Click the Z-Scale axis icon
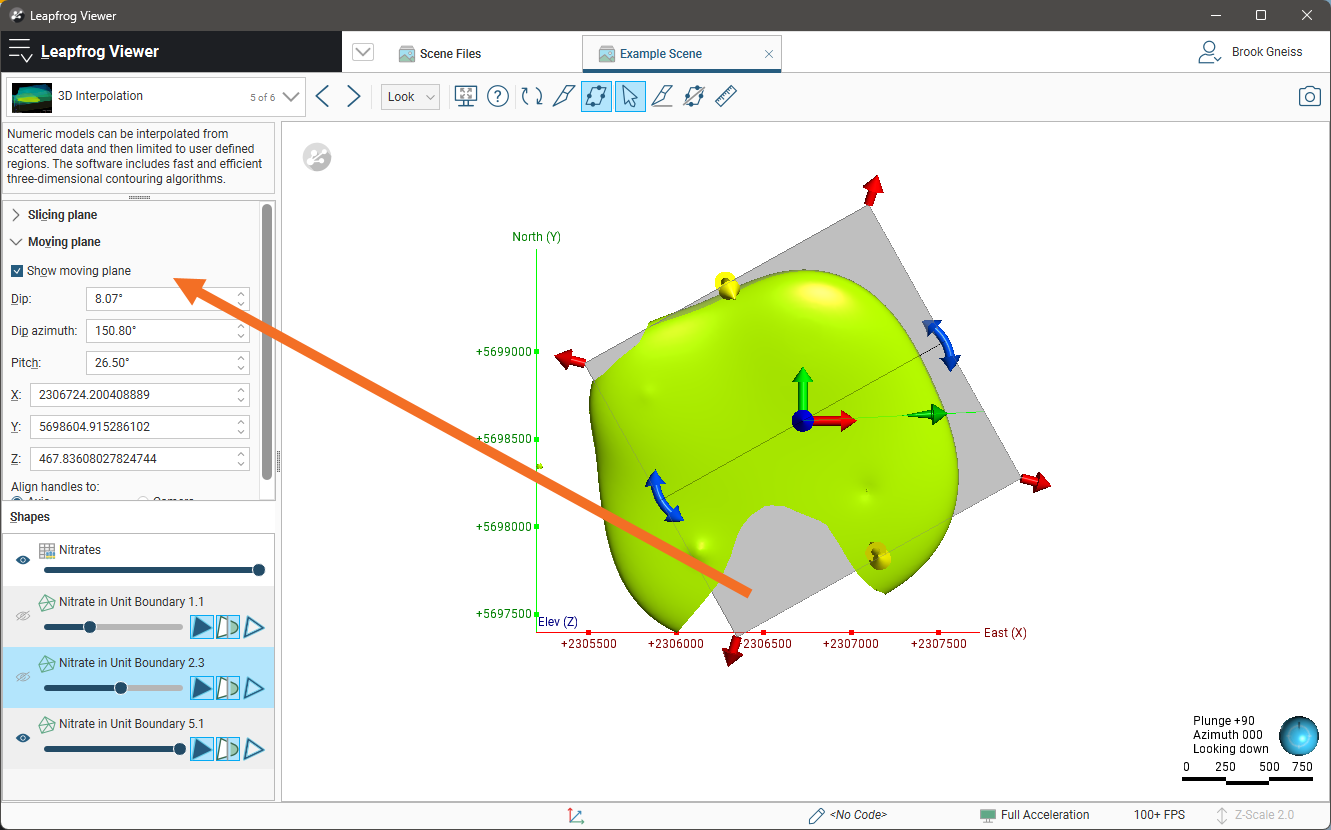The width and height of the screenshot is (1331, 830). [1222, 815]
